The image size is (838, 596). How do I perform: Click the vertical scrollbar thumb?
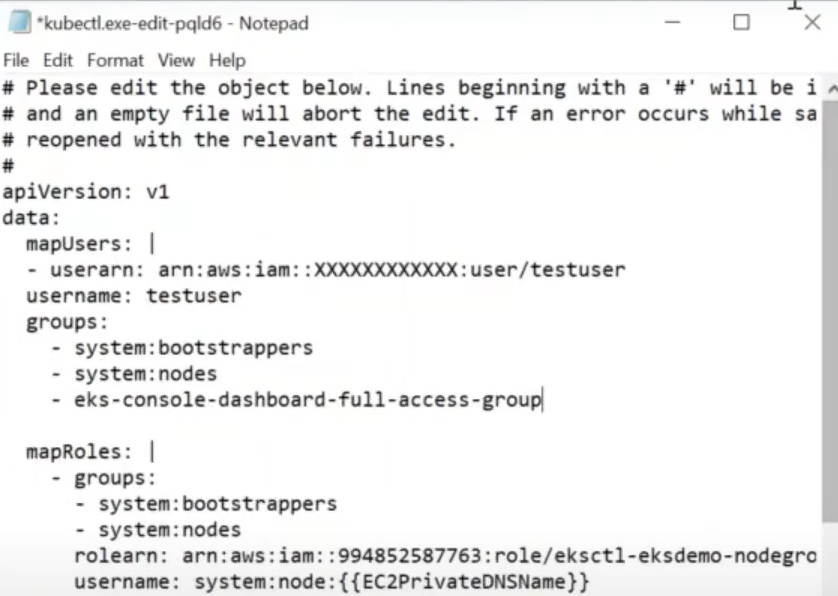click(x=830, y=312)
